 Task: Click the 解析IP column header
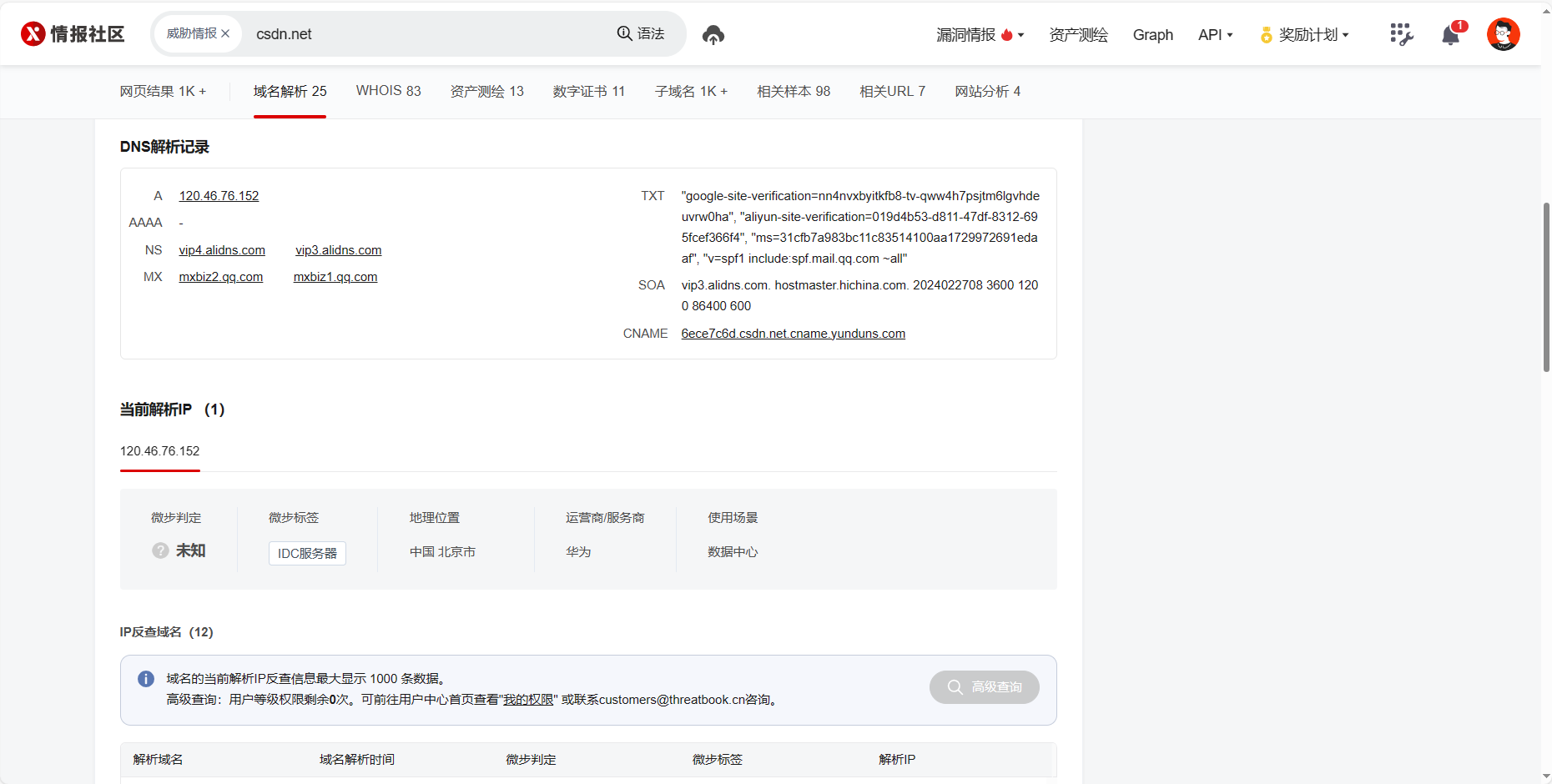[x=897, y=760]
